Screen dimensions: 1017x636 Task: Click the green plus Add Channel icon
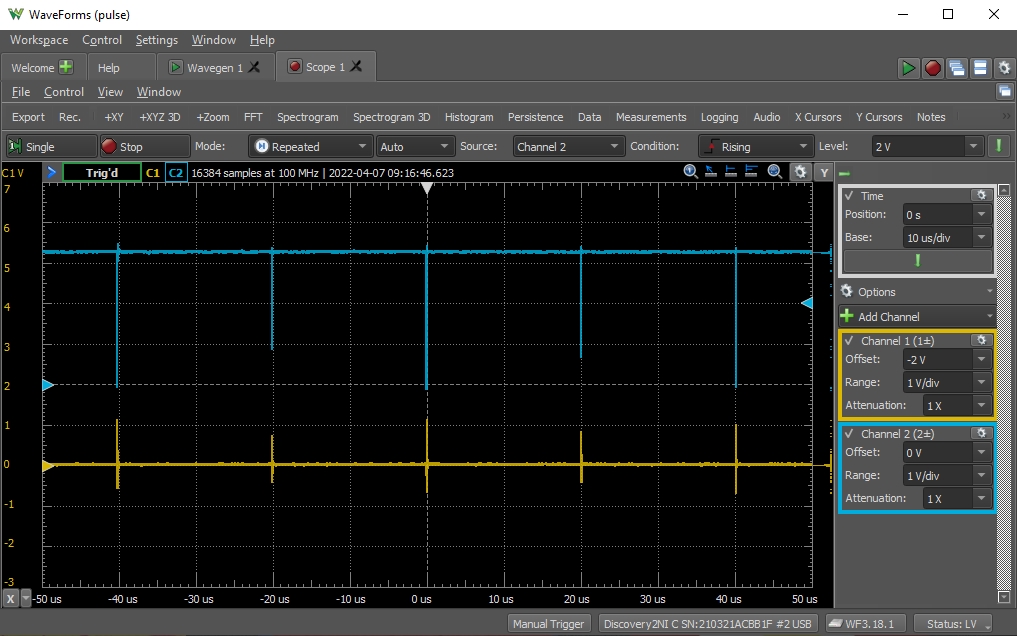(x=846, y=316)
